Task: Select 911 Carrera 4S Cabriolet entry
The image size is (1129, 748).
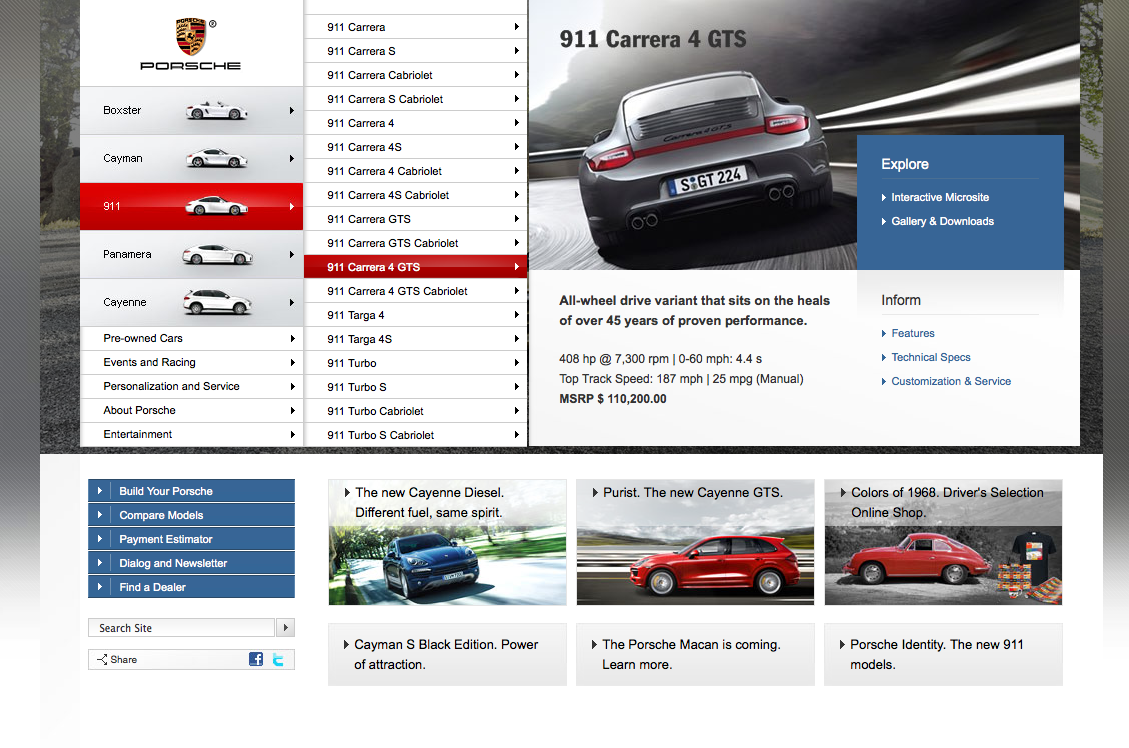Action: [415, 195]
